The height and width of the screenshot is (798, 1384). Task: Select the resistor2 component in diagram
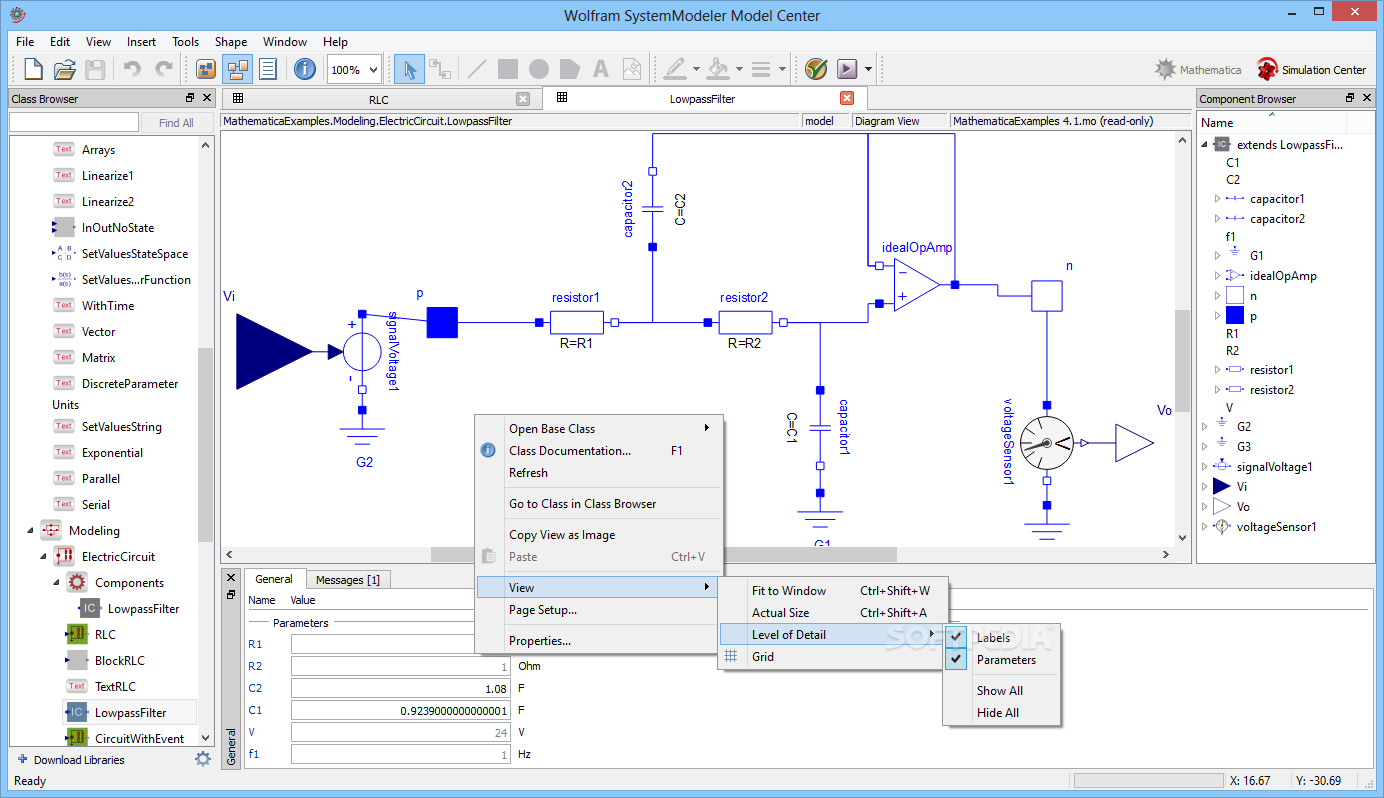pos(746,322)
